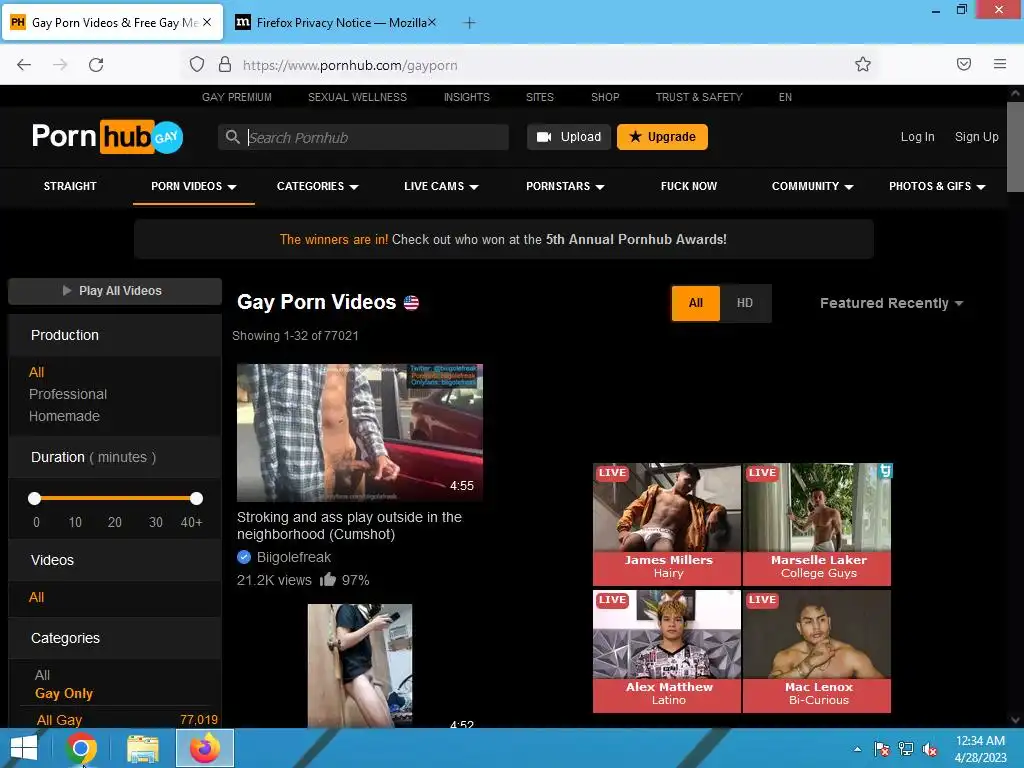Viewport: 1024px width, 768px height.
Task: Select All under Categories
Action: click(42, 675)
